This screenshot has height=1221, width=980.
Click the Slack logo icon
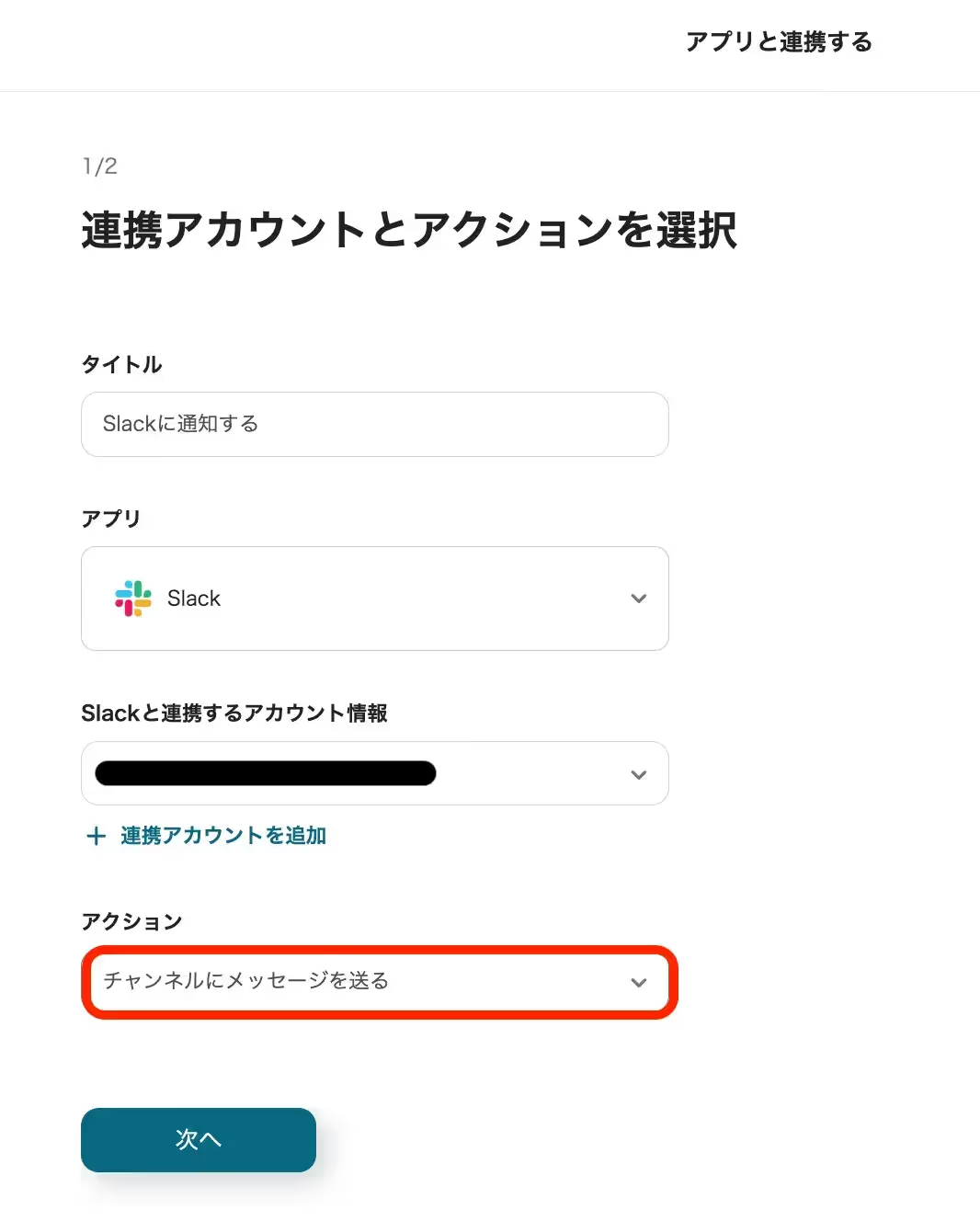133,599
